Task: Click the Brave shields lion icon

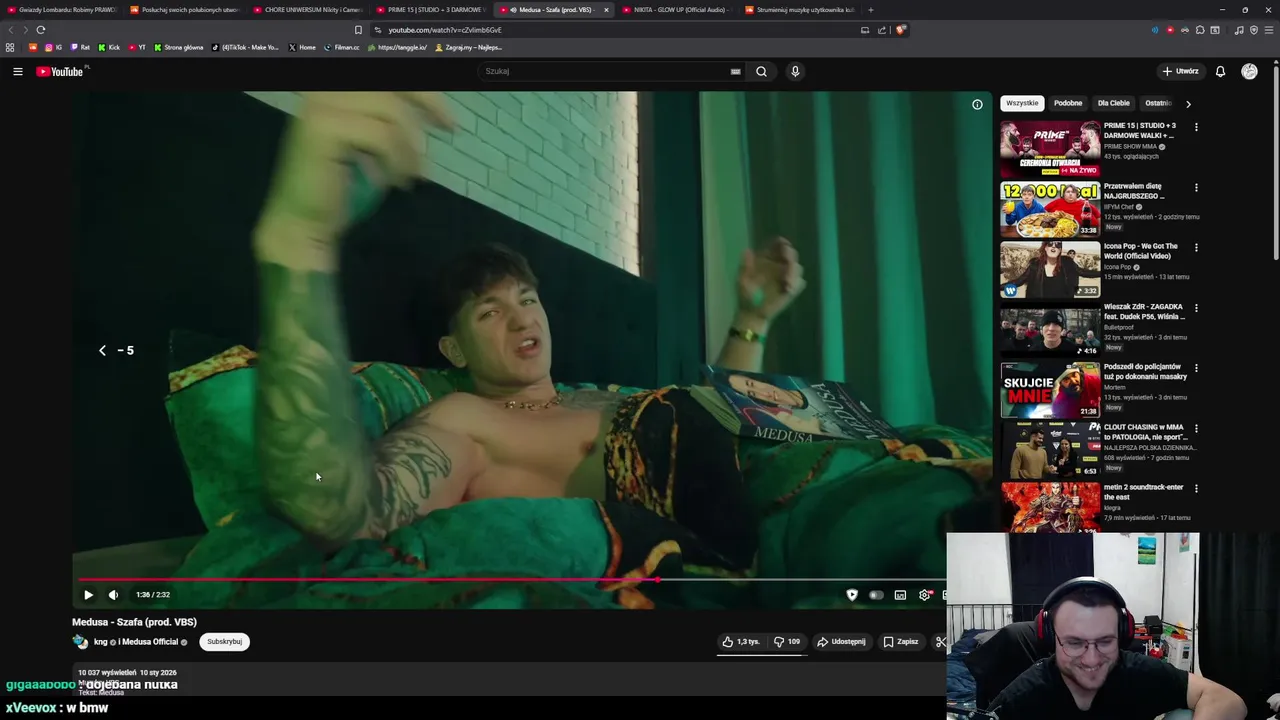Action: [900, 30]
